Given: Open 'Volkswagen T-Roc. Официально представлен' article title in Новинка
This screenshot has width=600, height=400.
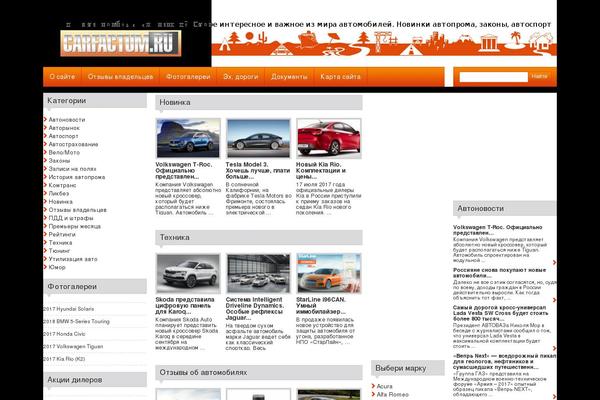Looking at the screenshot, I should pyautogui.click(x=184, y=171).
